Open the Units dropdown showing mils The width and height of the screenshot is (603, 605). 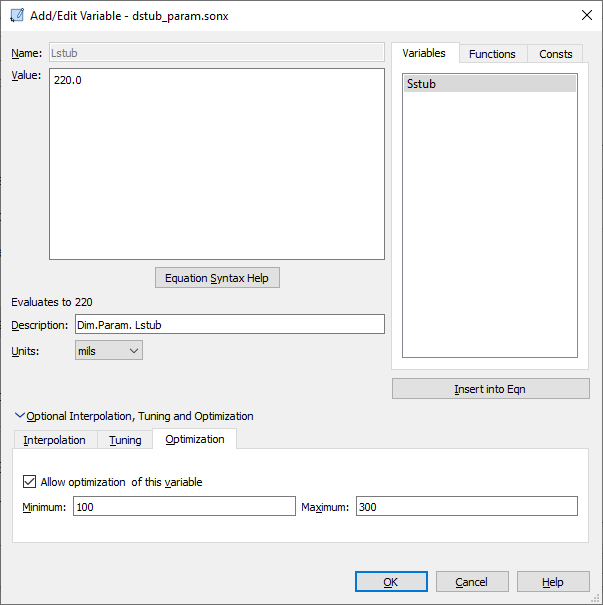109,351
